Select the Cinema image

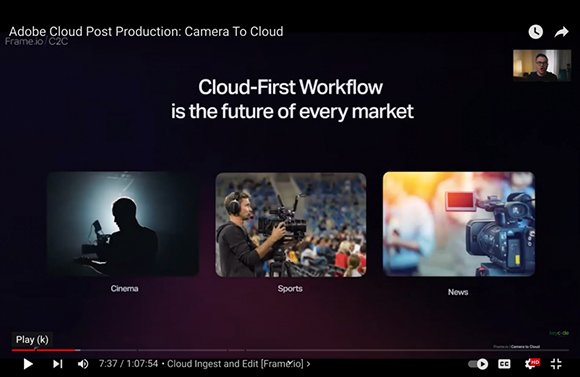123,224
